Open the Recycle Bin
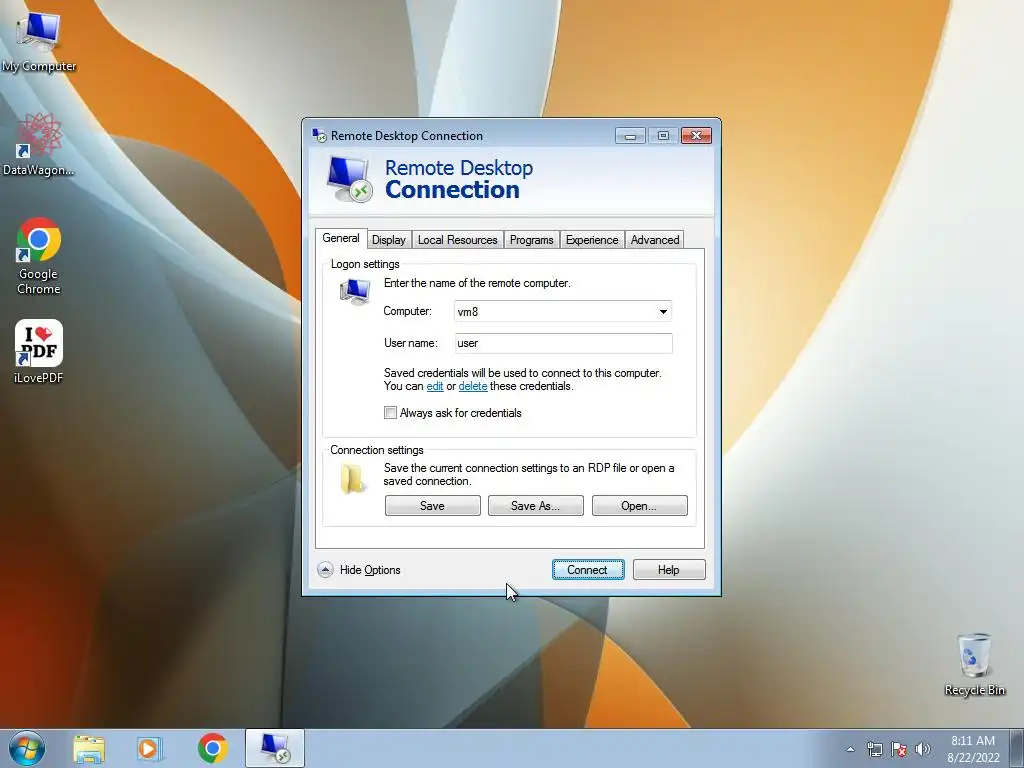The height and width of the screenshot is (768, 1024). 974,664
